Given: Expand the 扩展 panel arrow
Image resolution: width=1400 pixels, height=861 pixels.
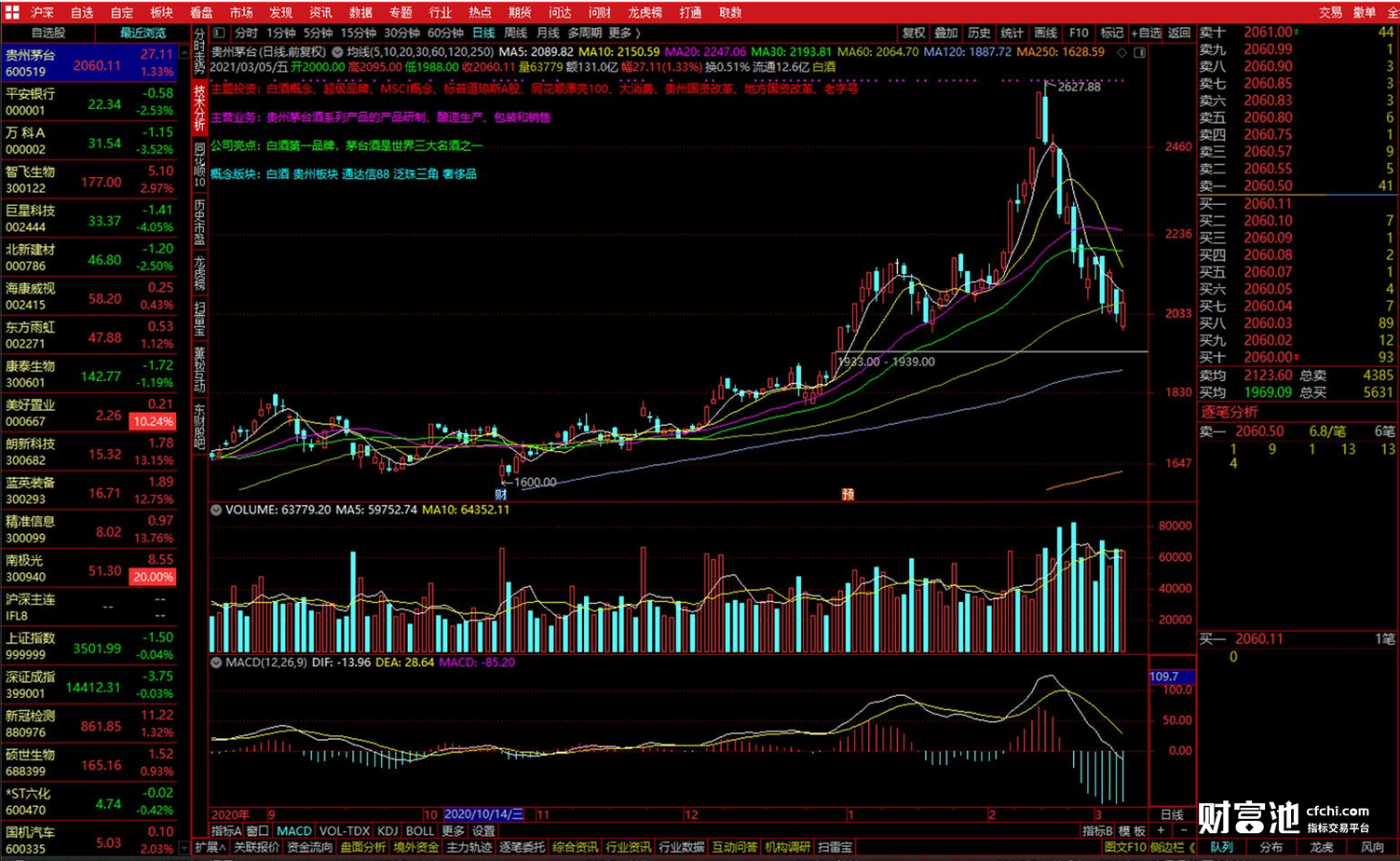Looking at the screenshot, I should coord(210,847).
